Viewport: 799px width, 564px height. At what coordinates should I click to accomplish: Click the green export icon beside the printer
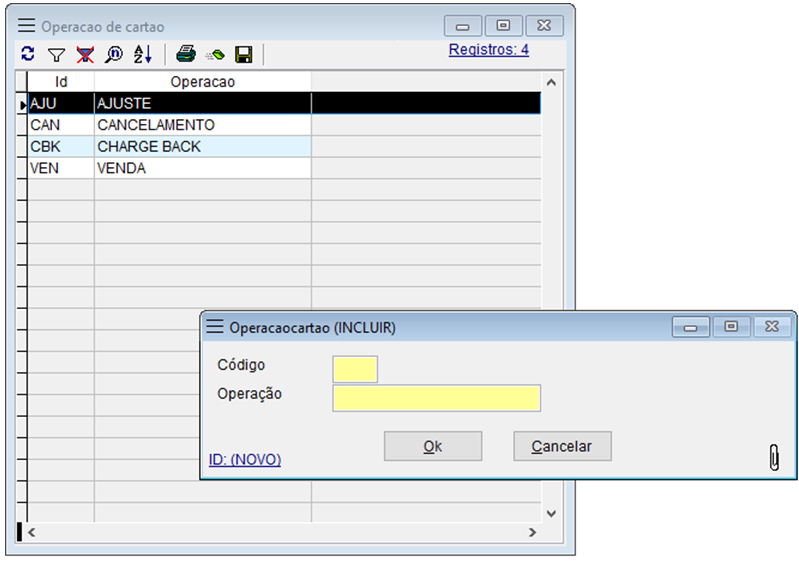point(214,55)
